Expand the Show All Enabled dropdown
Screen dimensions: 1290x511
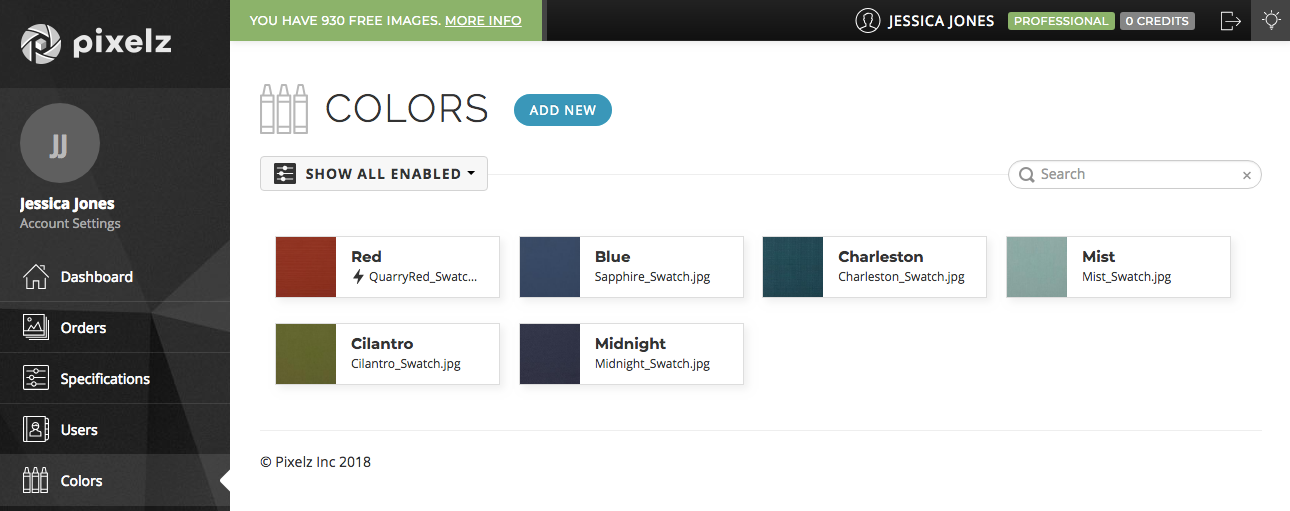tap(374, 174)
